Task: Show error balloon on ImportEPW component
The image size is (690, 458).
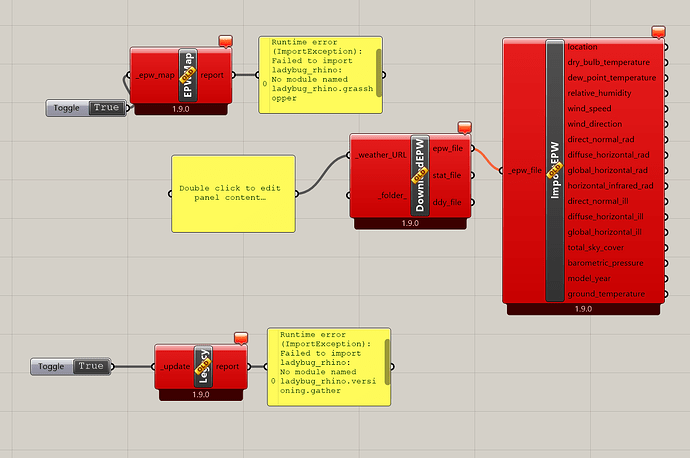Action: pos(656,33)
